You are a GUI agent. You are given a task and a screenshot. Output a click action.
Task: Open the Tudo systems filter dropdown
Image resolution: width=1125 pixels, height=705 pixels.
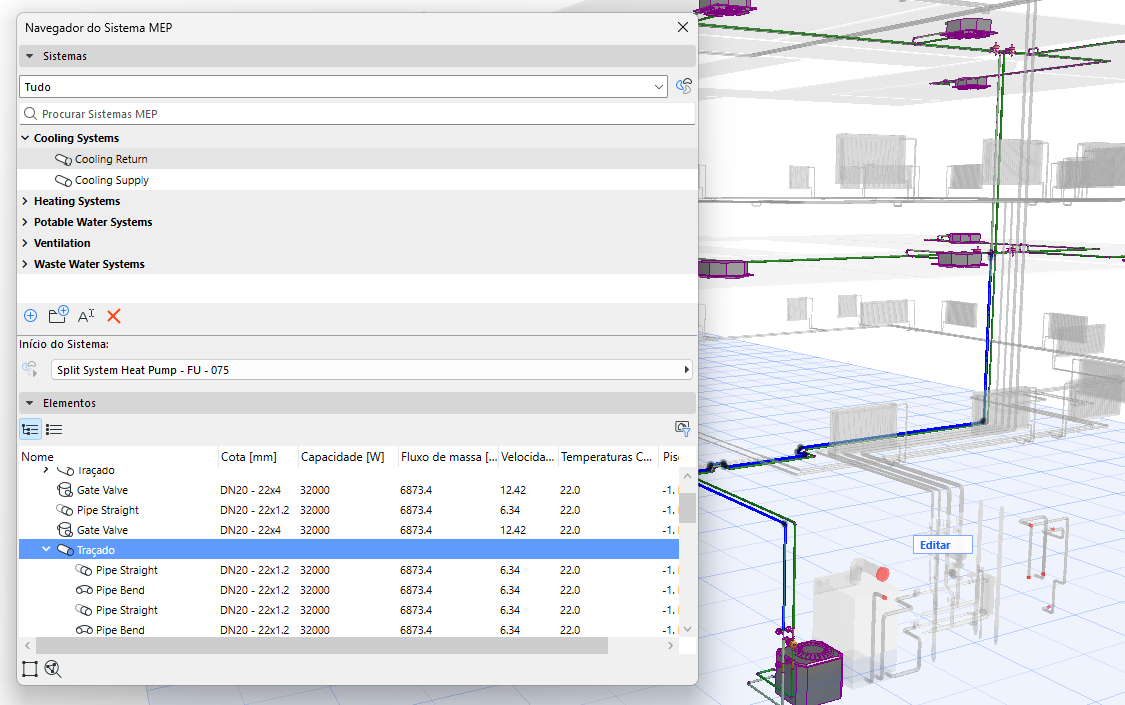[343, 87]
